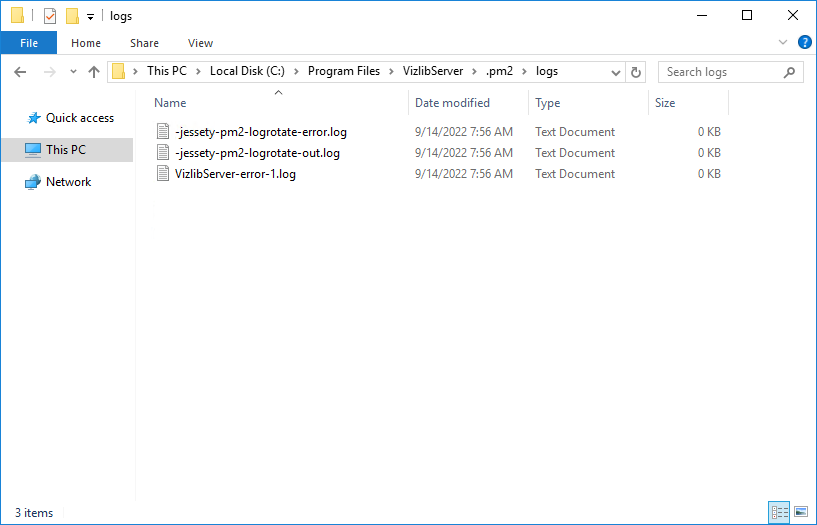Click the icon of -jessety-pm2-logrotate-out.log

click(x=163, y=153)
